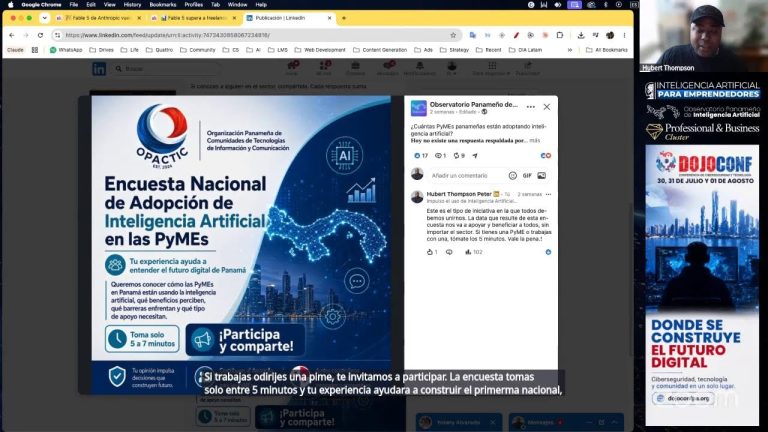Open the red pen extension icon
768x432 pixels.
(x=516, y=35)
